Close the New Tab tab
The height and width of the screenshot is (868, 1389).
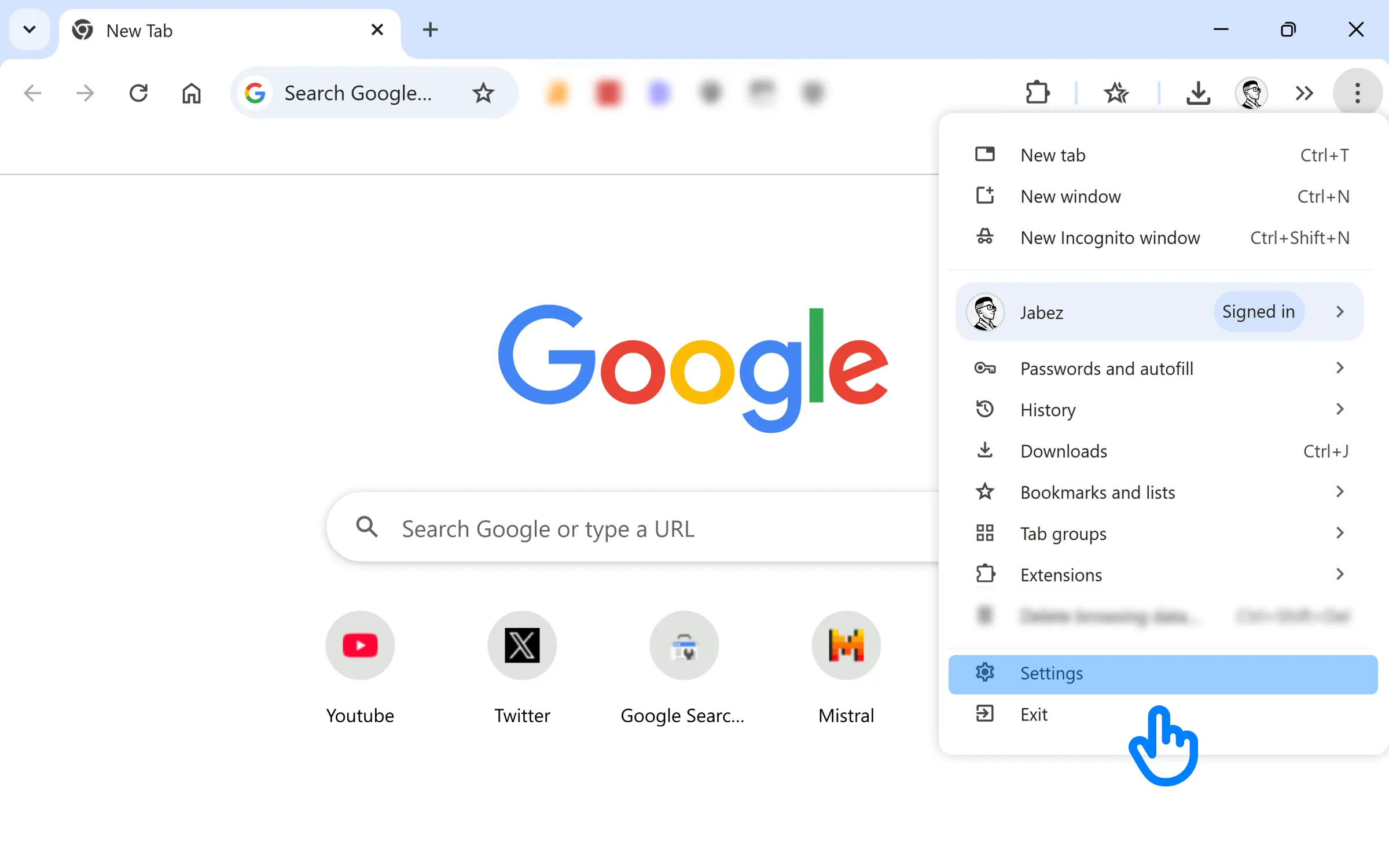click(377, 30)
